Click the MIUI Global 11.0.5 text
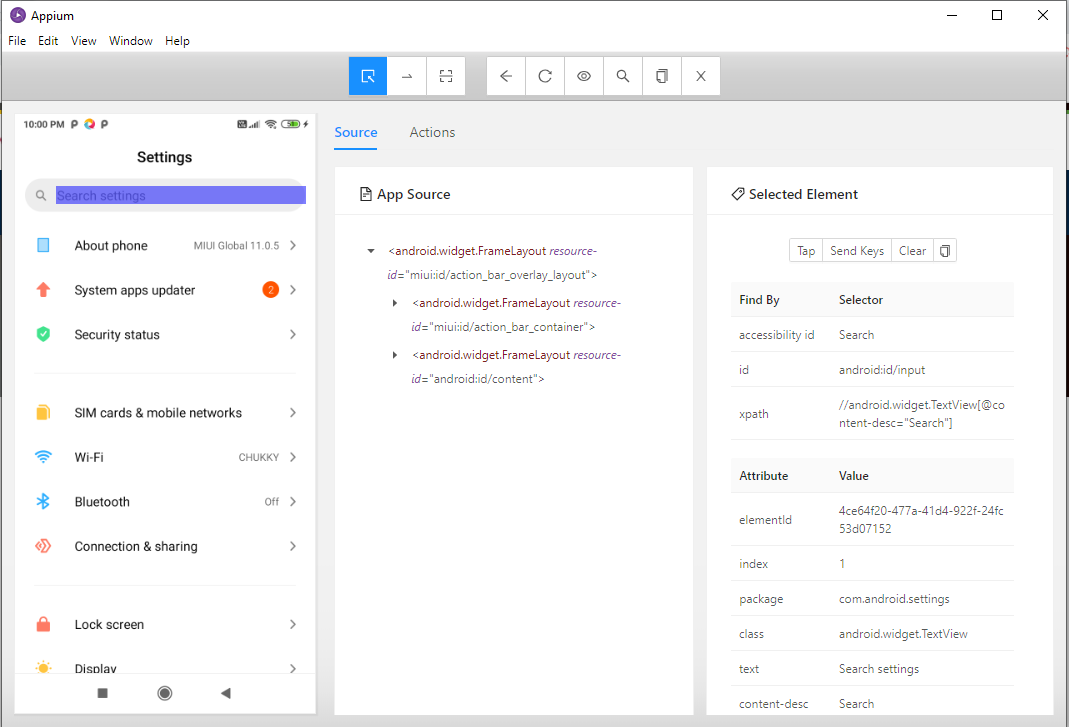 [x=236, y=246]
